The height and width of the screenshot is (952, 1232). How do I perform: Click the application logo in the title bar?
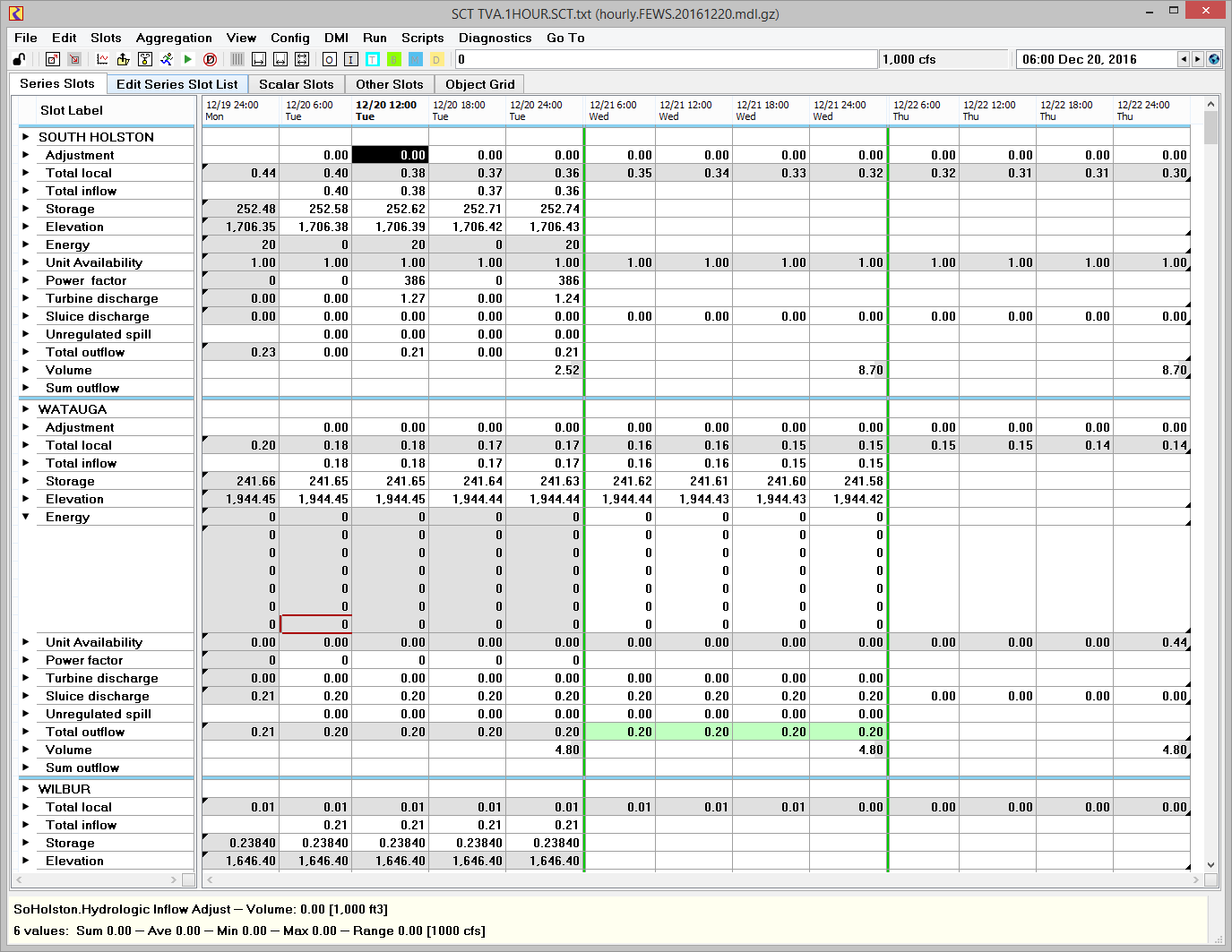point(16,13)
